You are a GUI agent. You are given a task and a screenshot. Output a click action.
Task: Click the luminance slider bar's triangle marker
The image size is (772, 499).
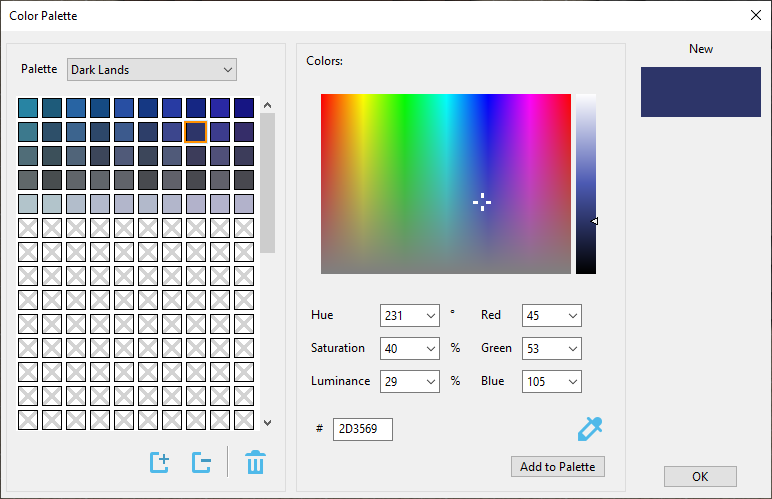[595, 221]
